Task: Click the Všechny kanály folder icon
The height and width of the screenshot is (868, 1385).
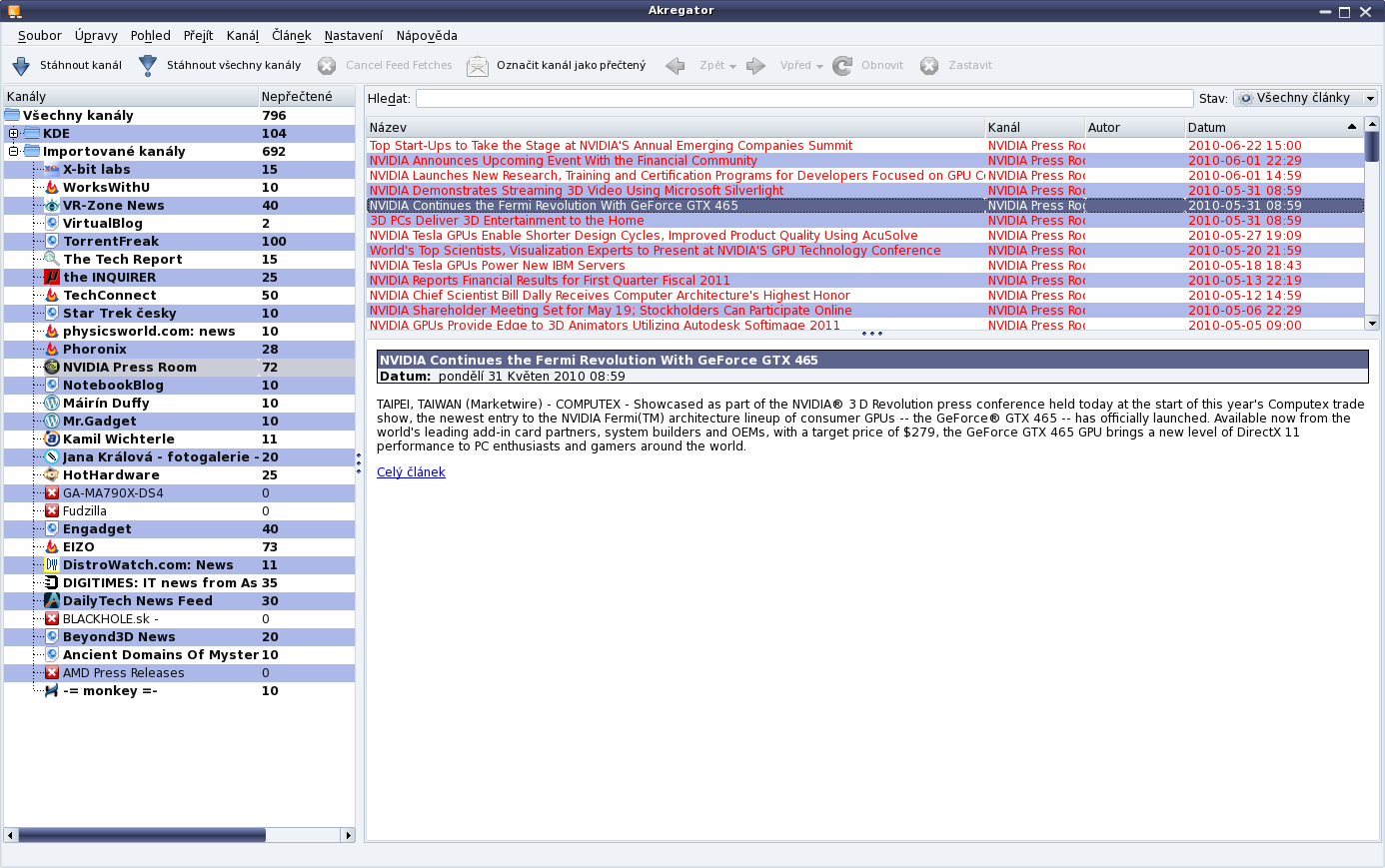Action: pos(12,116)
